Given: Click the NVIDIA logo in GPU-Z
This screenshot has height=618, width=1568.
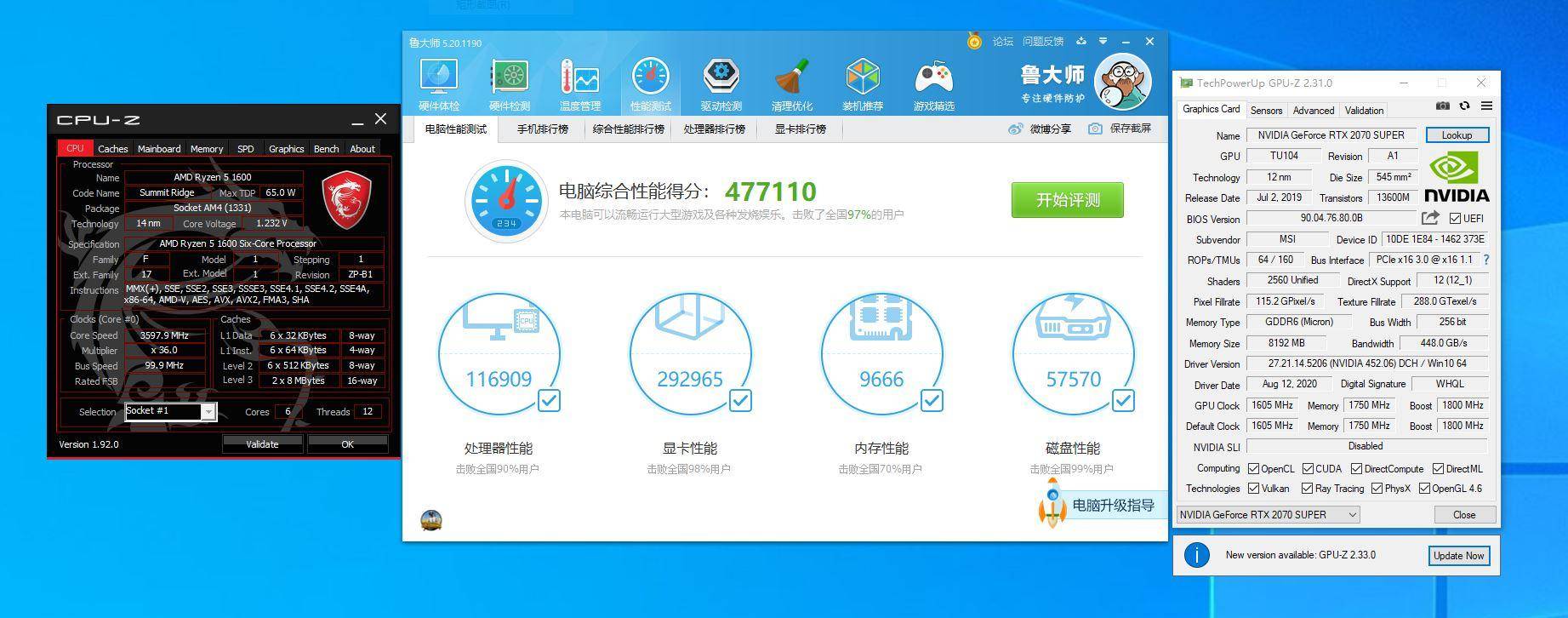Looking at the screenshot, I should [x=1457, y=176].
